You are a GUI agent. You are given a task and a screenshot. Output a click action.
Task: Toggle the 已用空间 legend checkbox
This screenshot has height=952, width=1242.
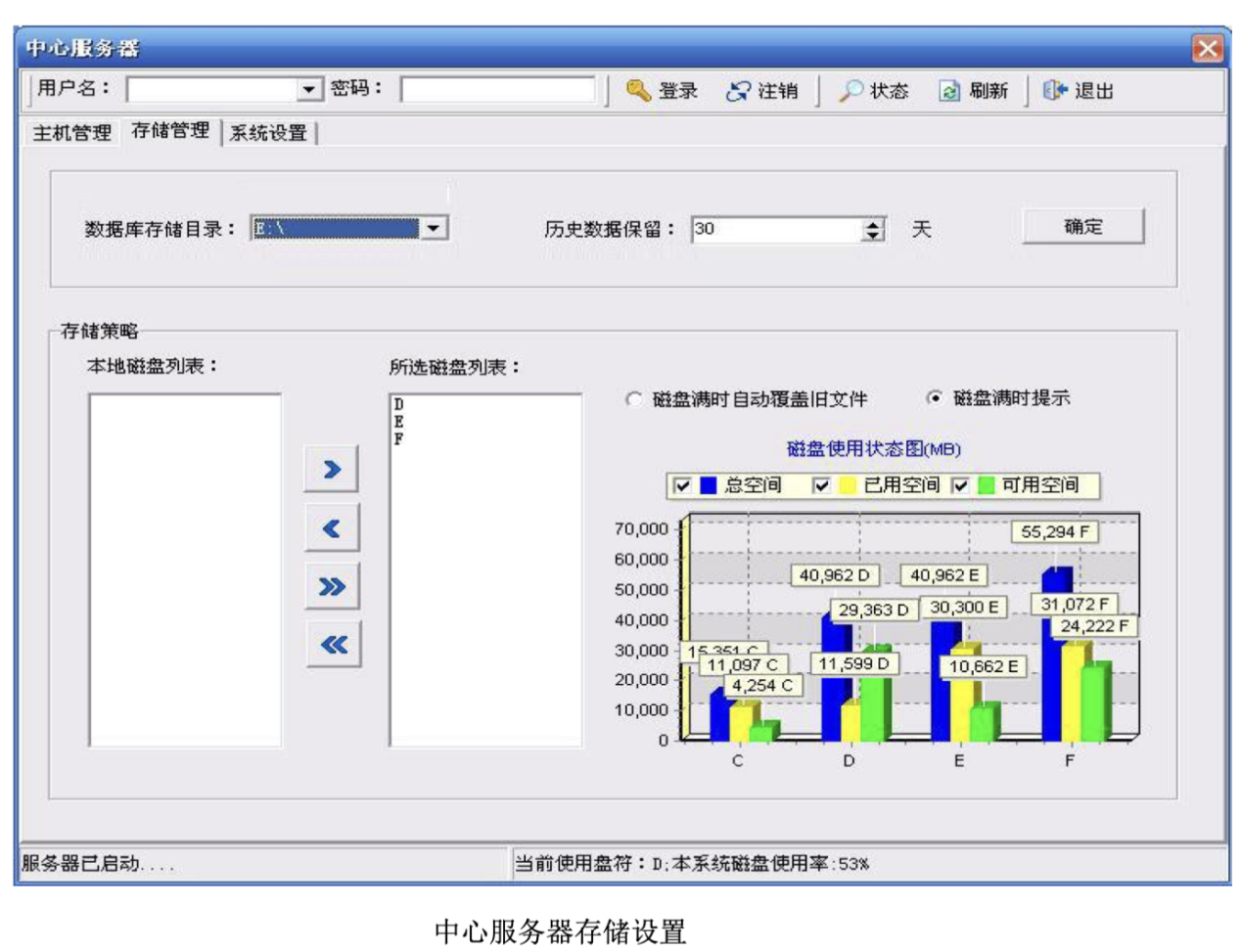point(821,485)
